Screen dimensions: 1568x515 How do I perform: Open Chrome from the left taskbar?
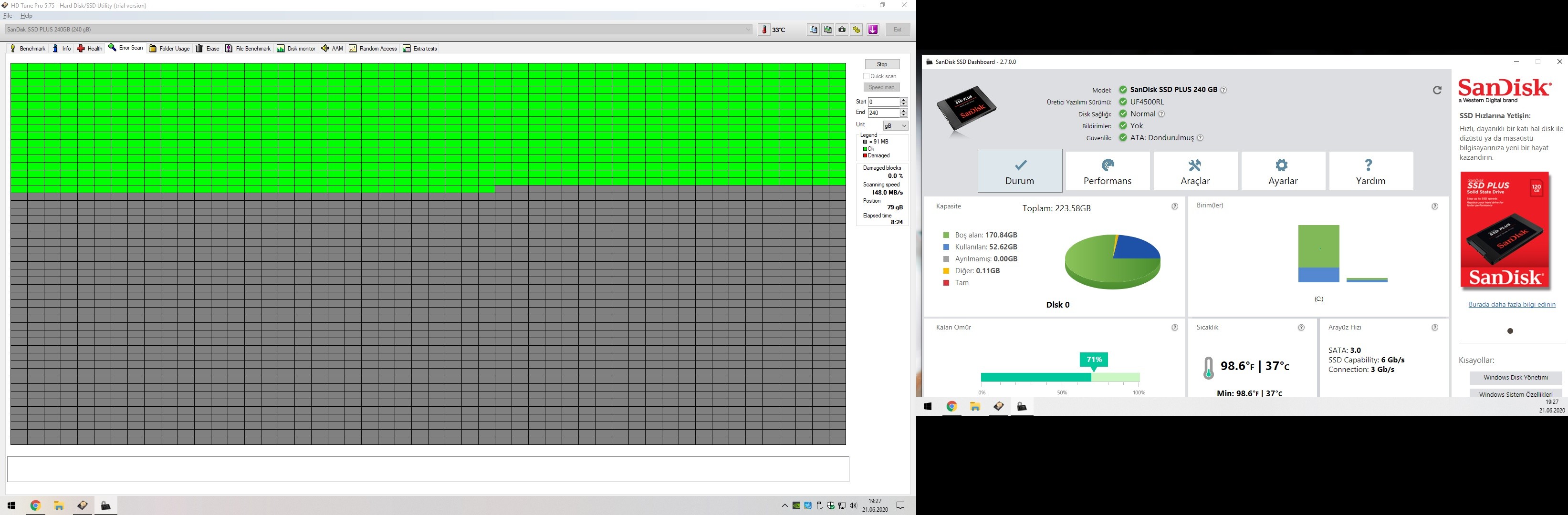(35, 505)
